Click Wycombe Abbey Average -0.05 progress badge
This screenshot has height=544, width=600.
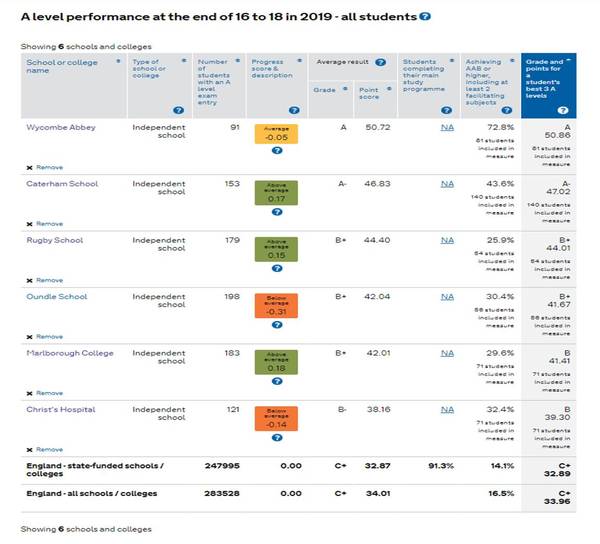pyautogui.click(x=276, y=134)
